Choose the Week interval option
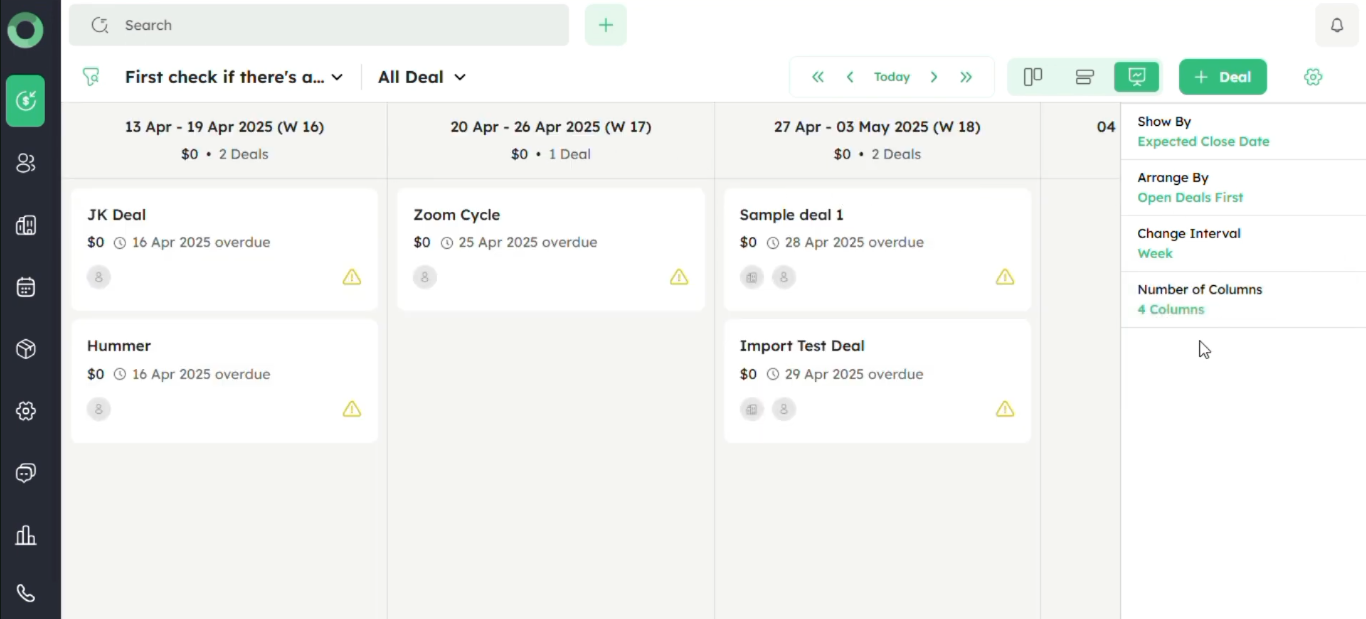 point(1155,254)
